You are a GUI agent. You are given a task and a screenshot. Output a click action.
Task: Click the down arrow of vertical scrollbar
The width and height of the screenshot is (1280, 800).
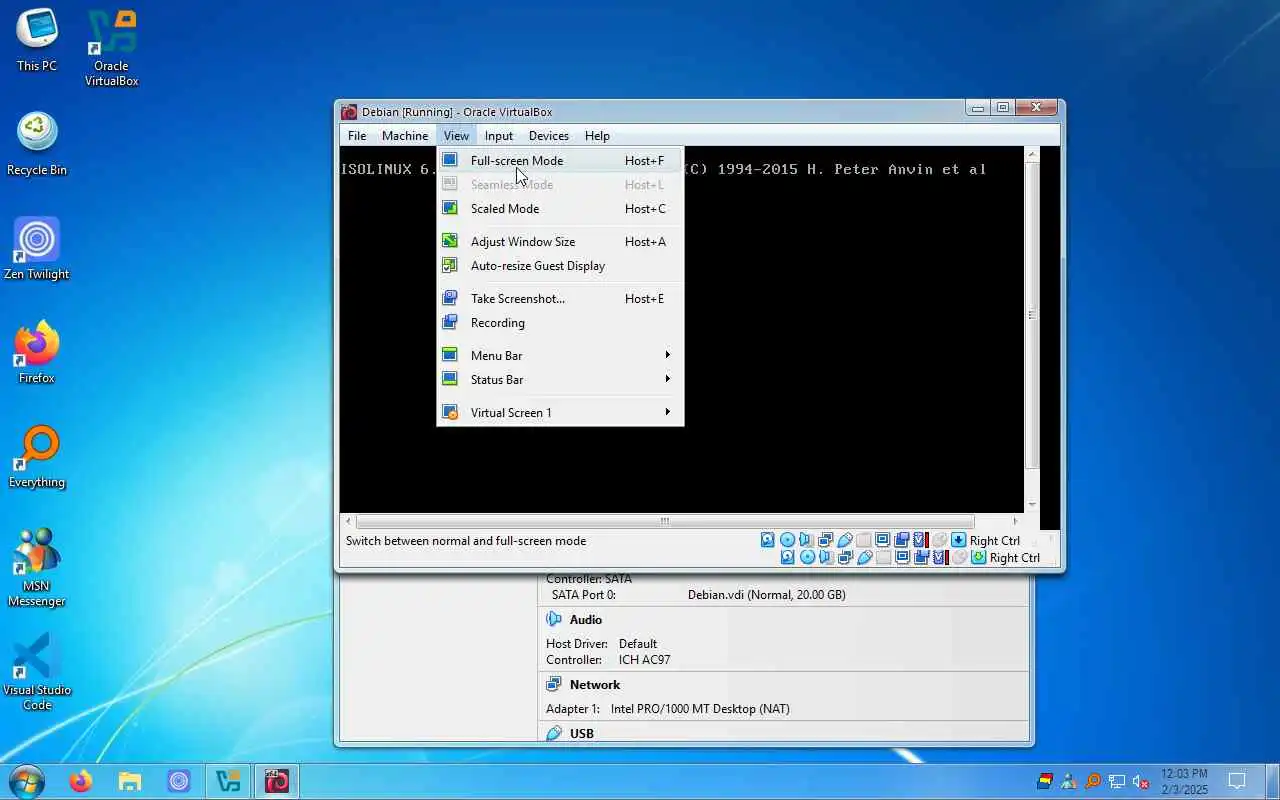click(x=1032, y=505)
